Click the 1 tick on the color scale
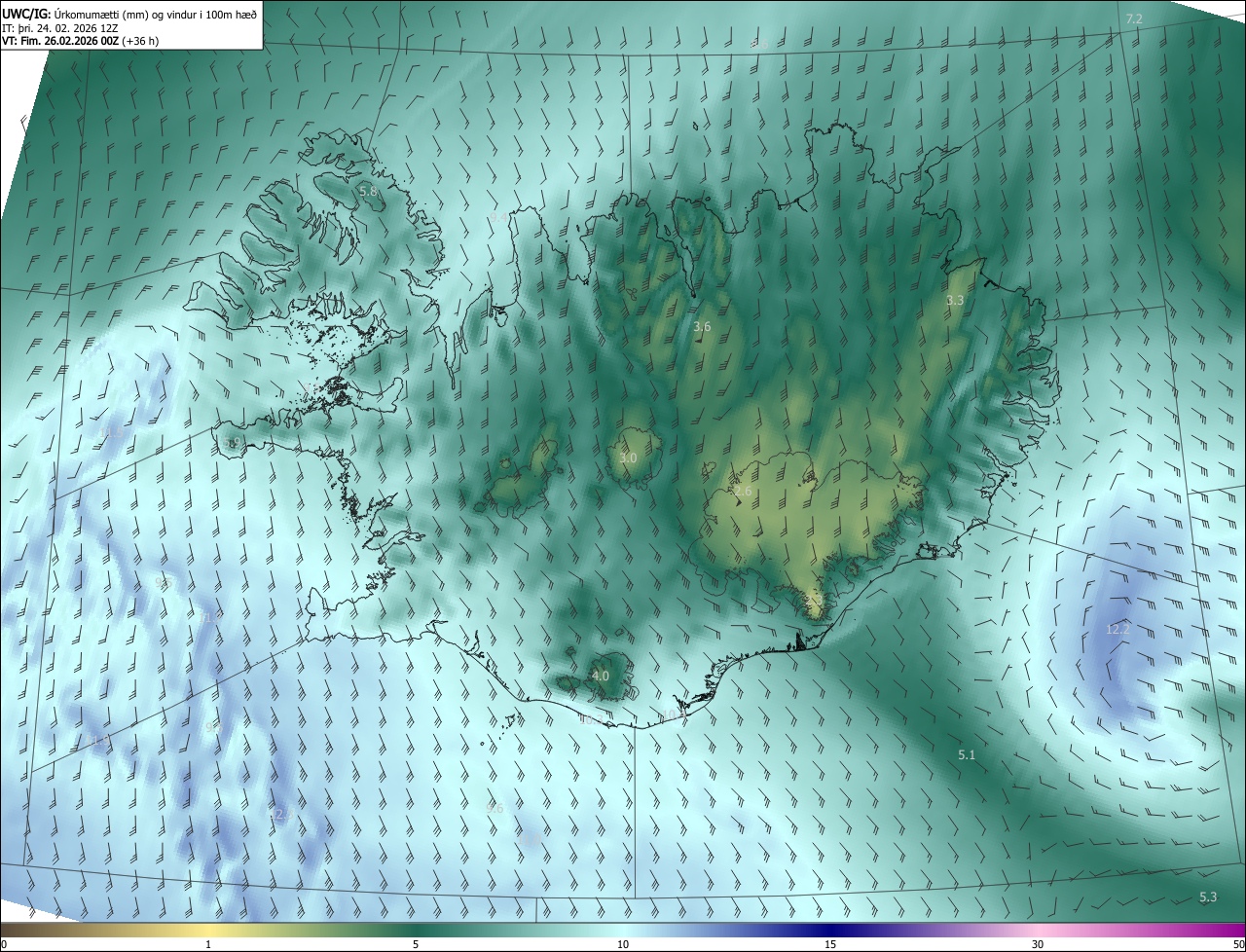The width and height of the screenshot is (1246, 952). pyautogui.click(x=208, y=944)
